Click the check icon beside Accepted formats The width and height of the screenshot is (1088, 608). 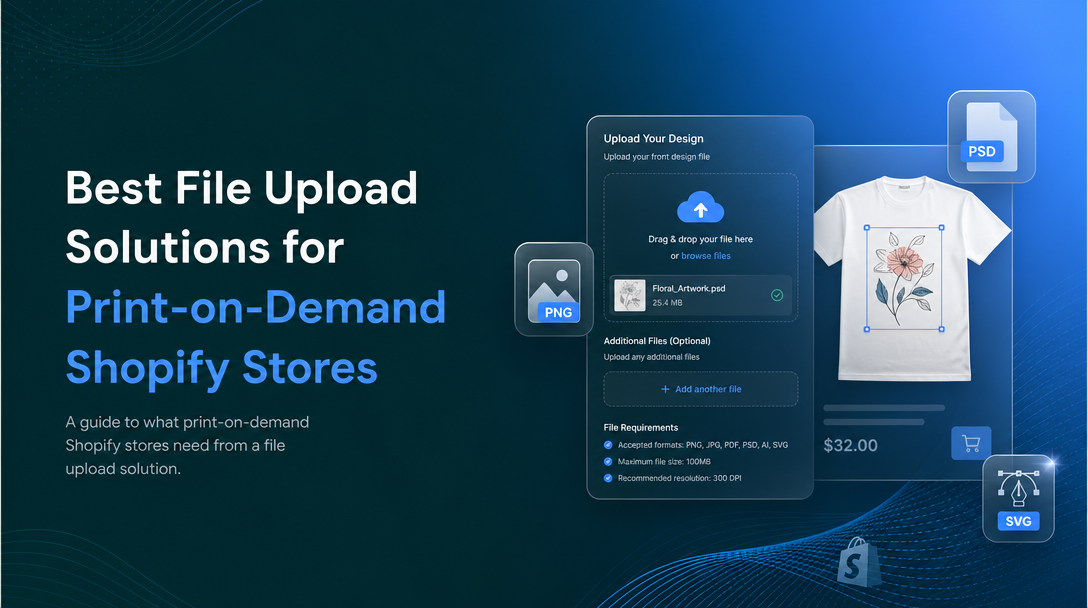click(x=608, y=445)
